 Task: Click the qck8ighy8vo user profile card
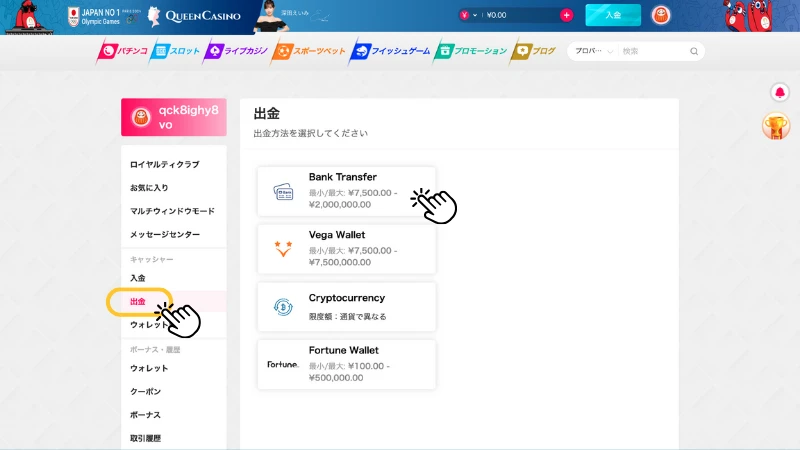[x=174, y=117]
